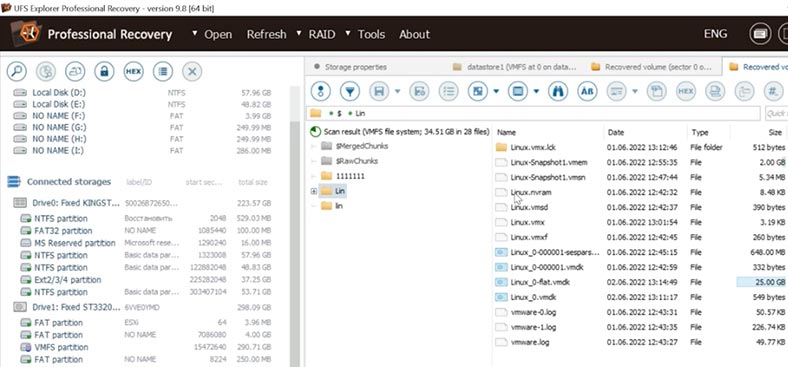Select the $RawChunks tree folder
The height and width of the screenshot is (367, 788).
[356, 161]
